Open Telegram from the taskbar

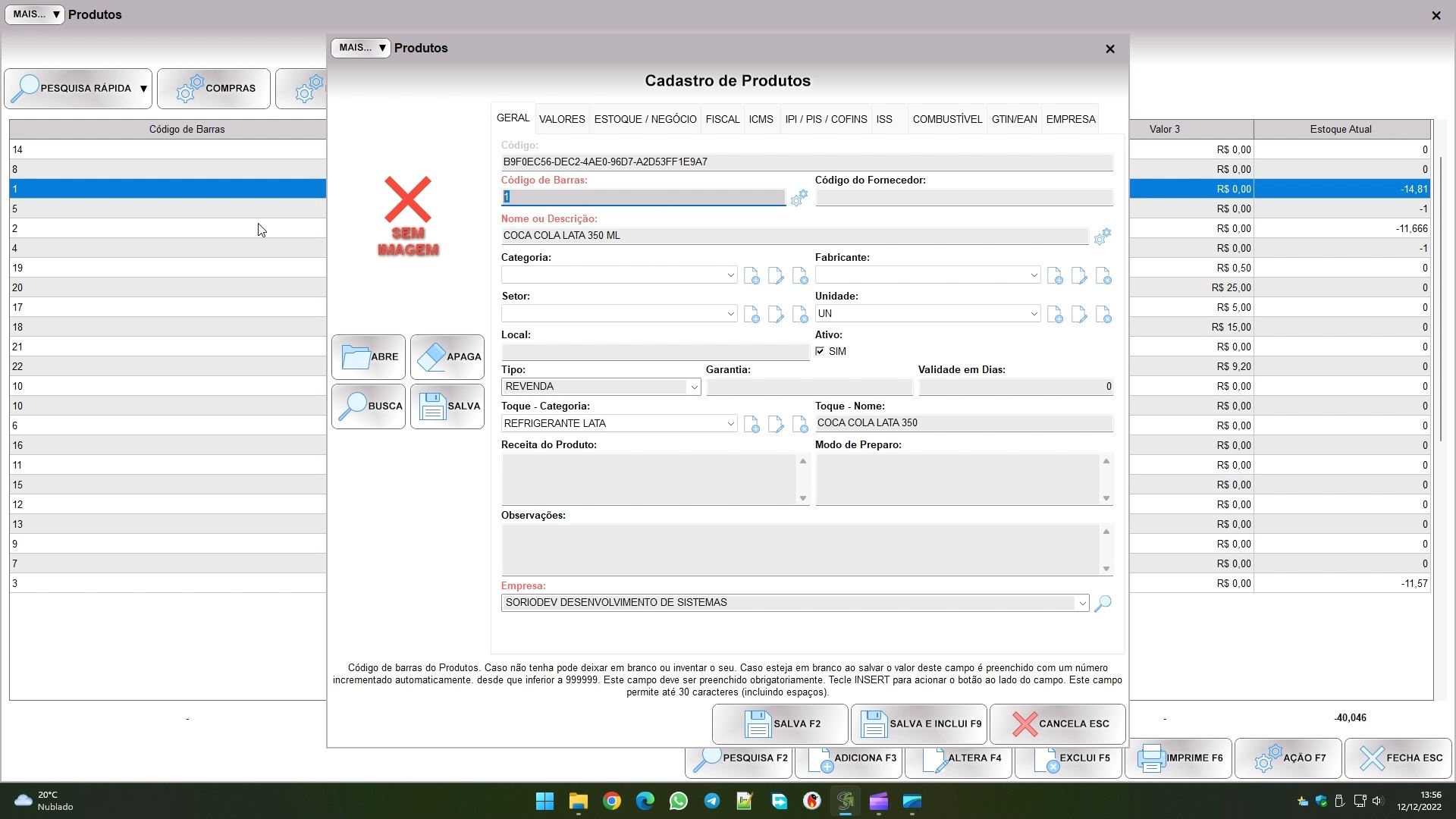coord(711,802)
